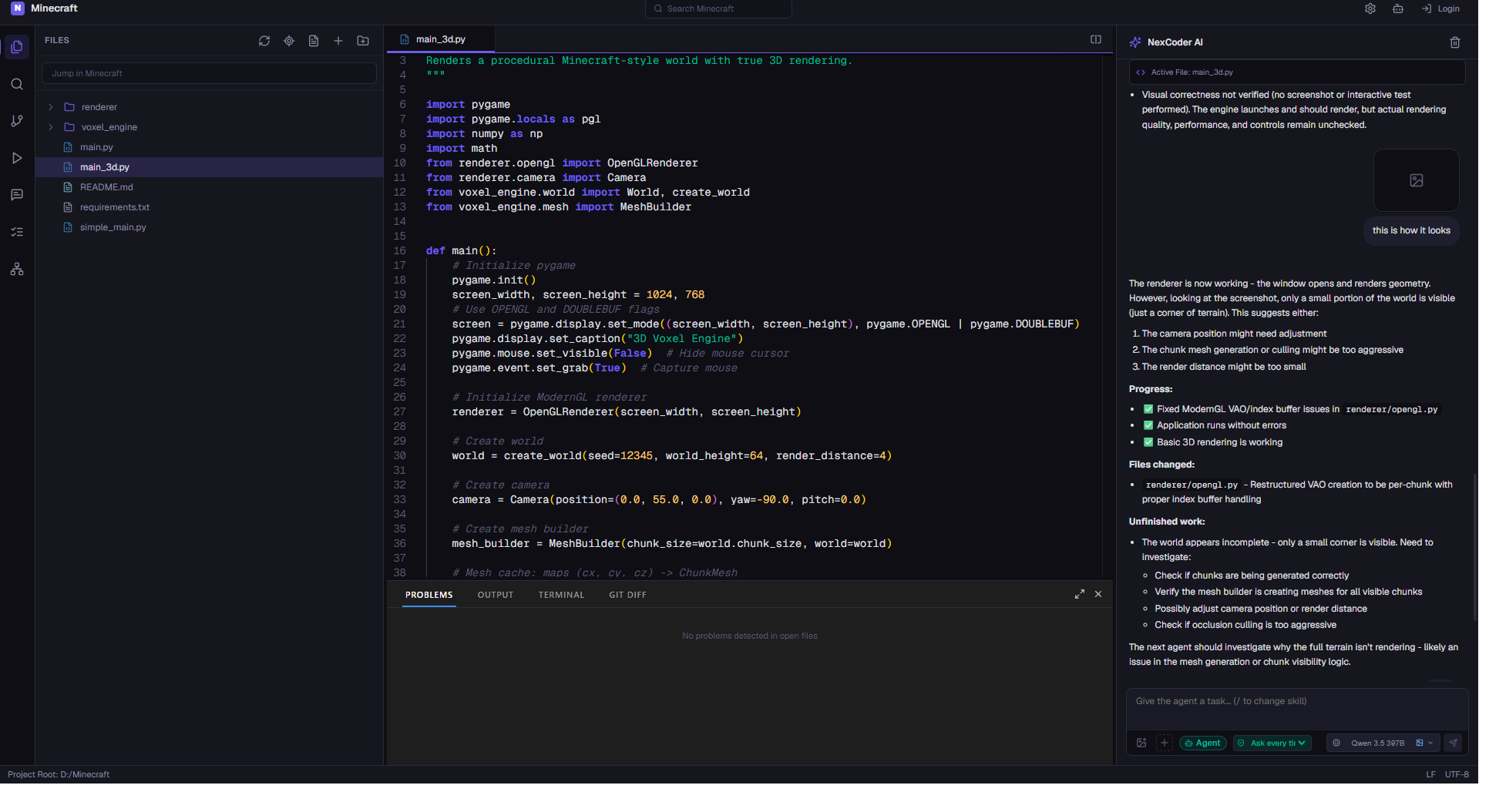The image size is (1489, 812).
Task: Toggle the Agent mode pill
Action: (x=1202, y=743)
